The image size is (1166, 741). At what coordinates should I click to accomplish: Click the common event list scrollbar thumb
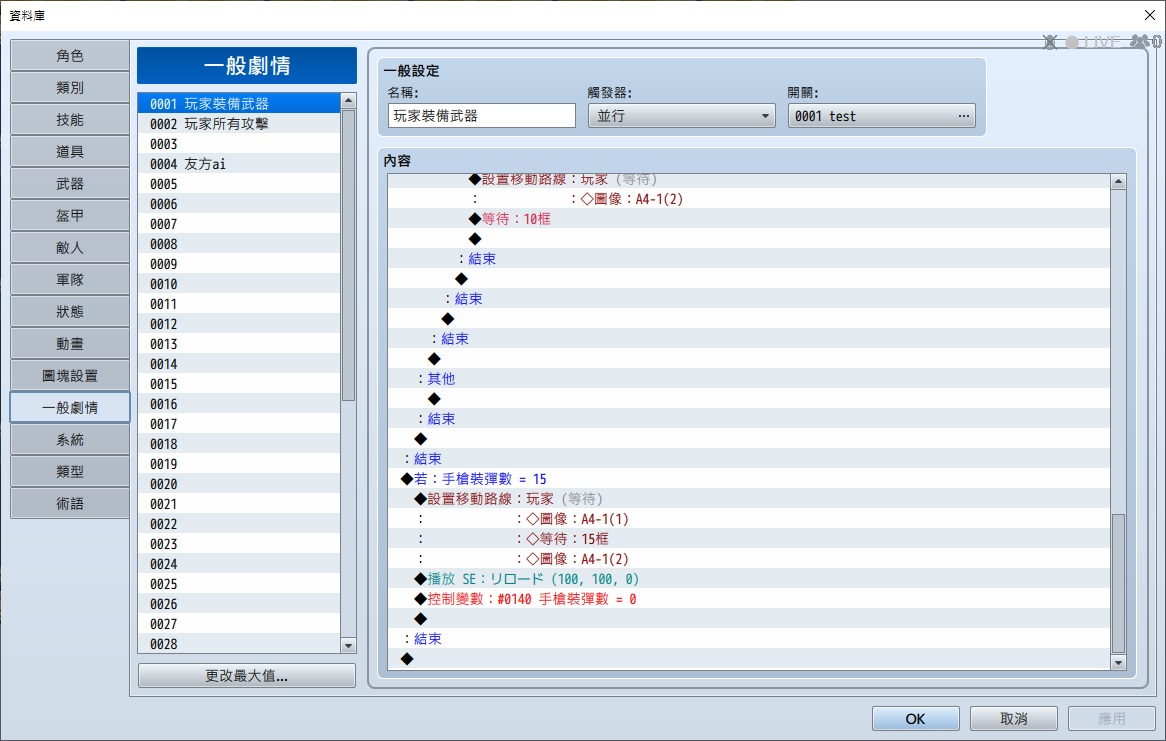[x=348, y=255]
